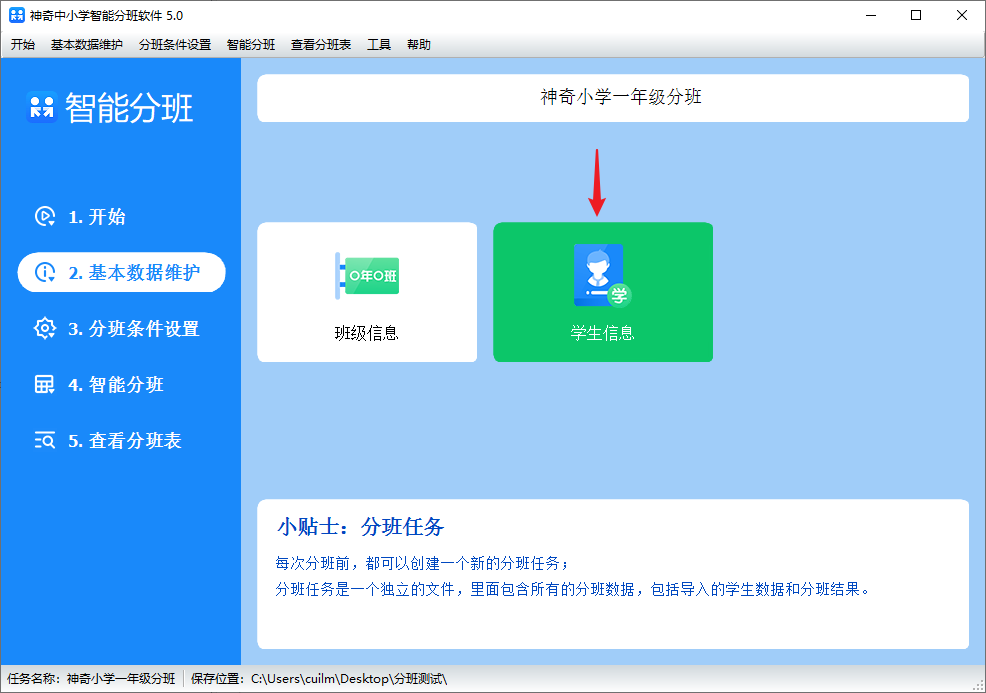Minimize the application window
This screenshot has height=693, width=986.
point(871,15)
